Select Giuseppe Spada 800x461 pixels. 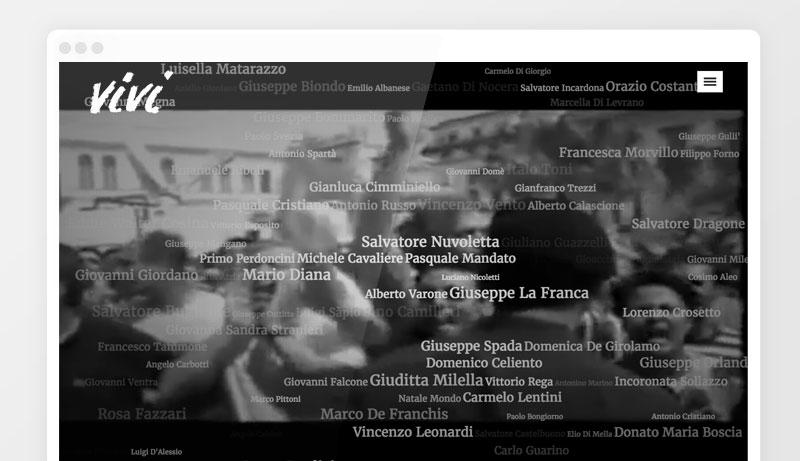coord(471,346)
